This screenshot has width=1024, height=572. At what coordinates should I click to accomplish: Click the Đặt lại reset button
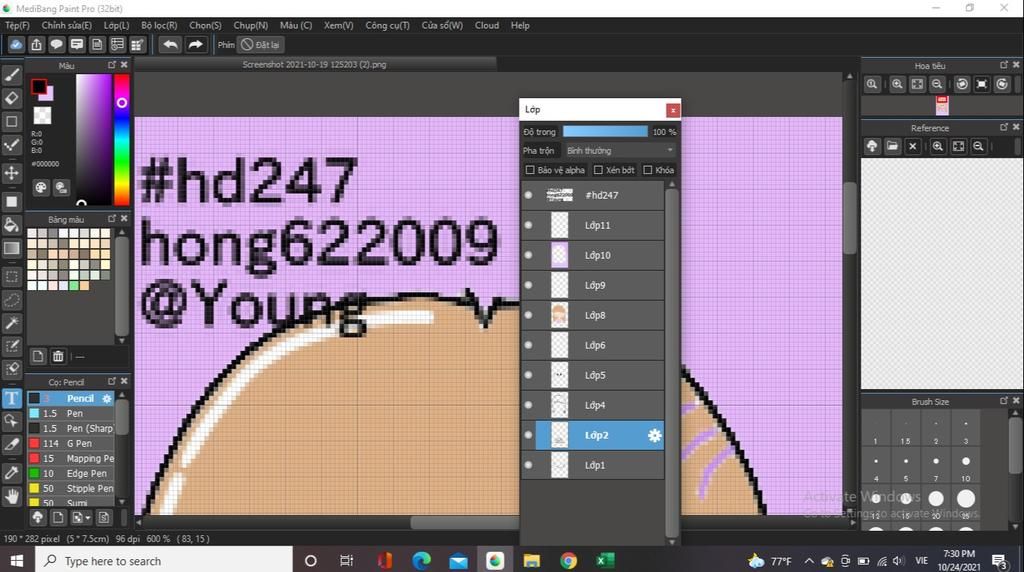click(261, 44)
